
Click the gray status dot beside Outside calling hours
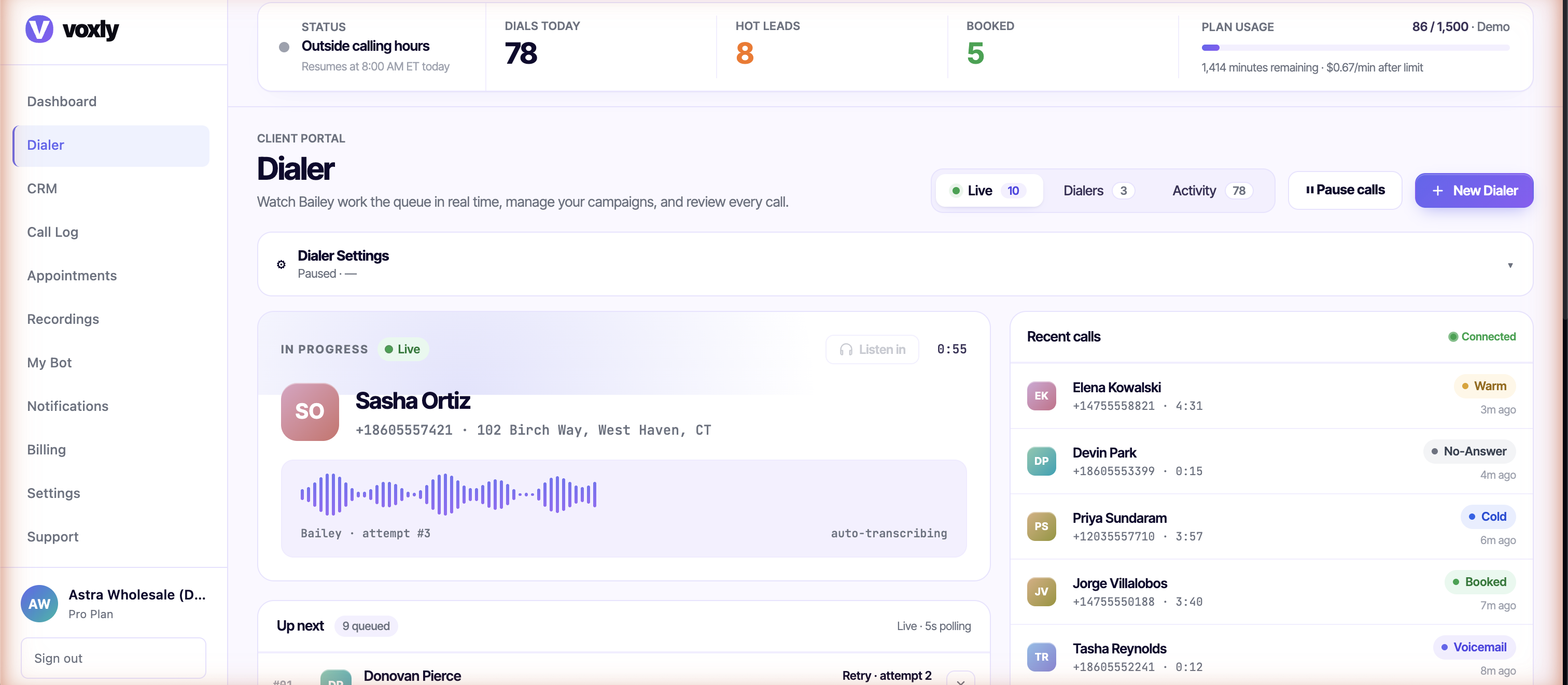pos(284,47)
